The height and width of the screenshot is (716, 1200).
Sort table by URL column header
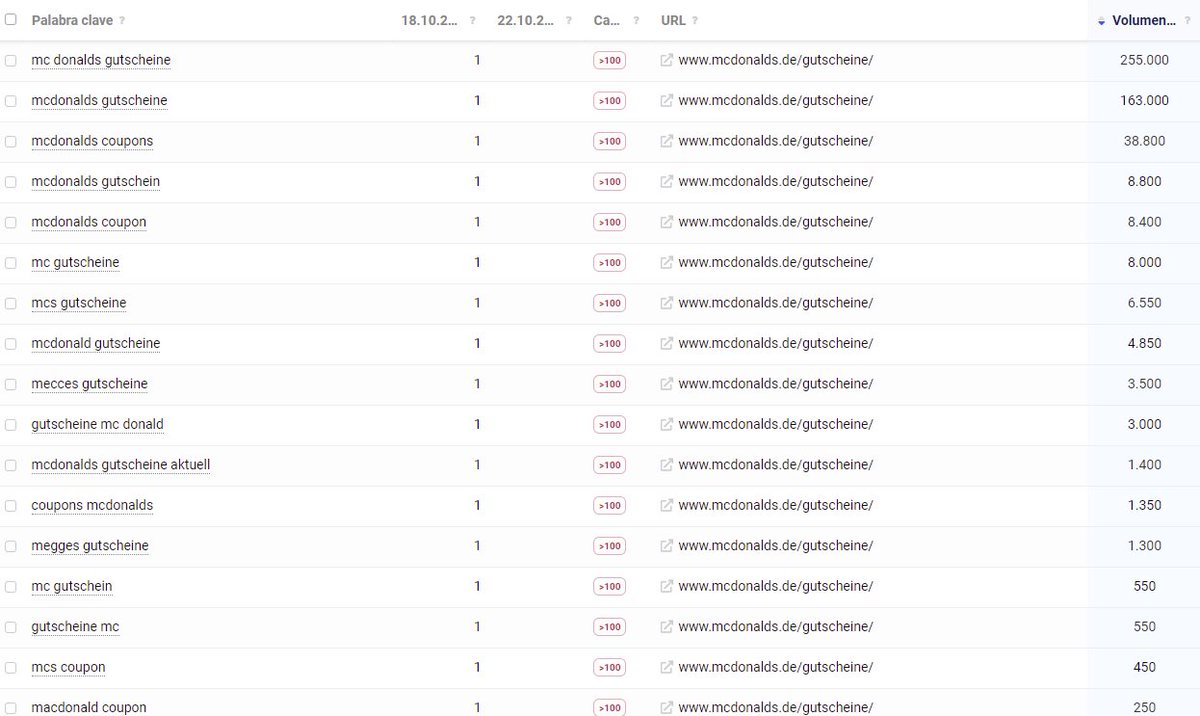tap(673, 20)
